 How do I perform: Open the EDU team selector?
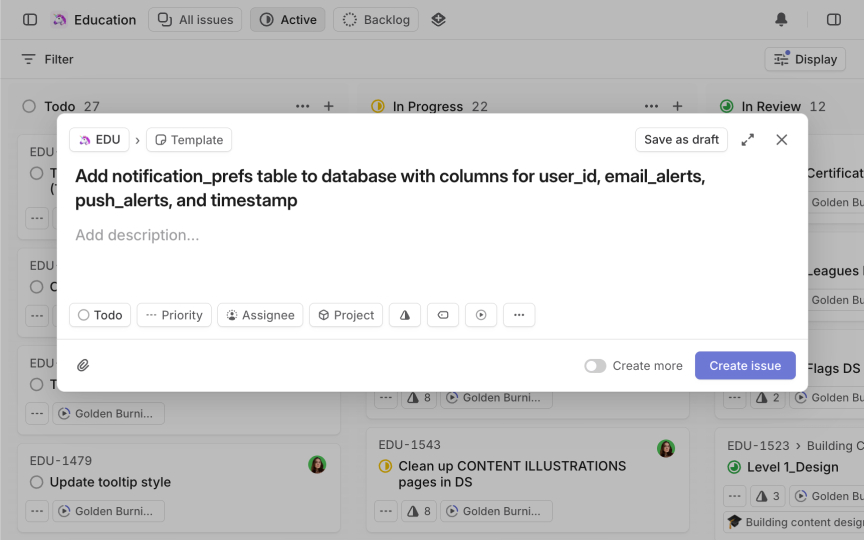pos(99,140)
